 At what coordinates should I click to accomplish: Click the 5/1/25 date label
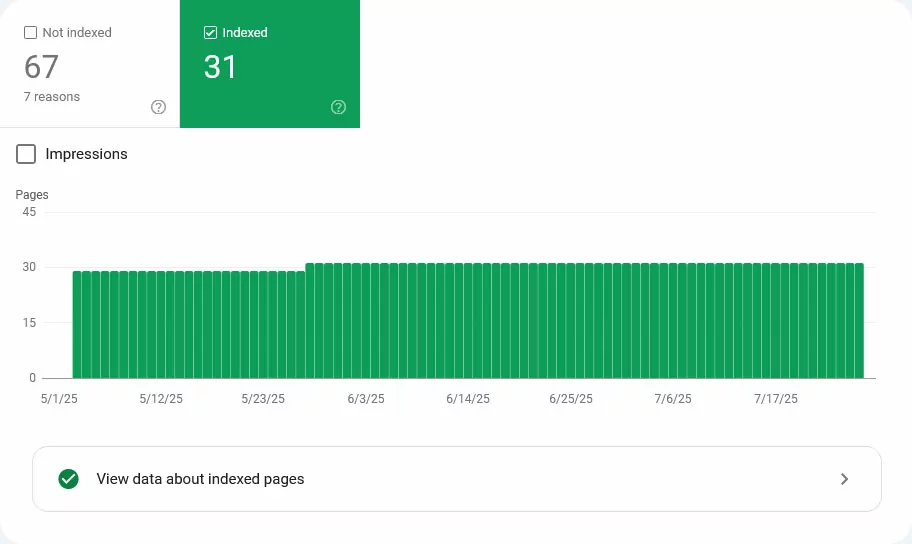pyautogui.click(x=59, y=399)
